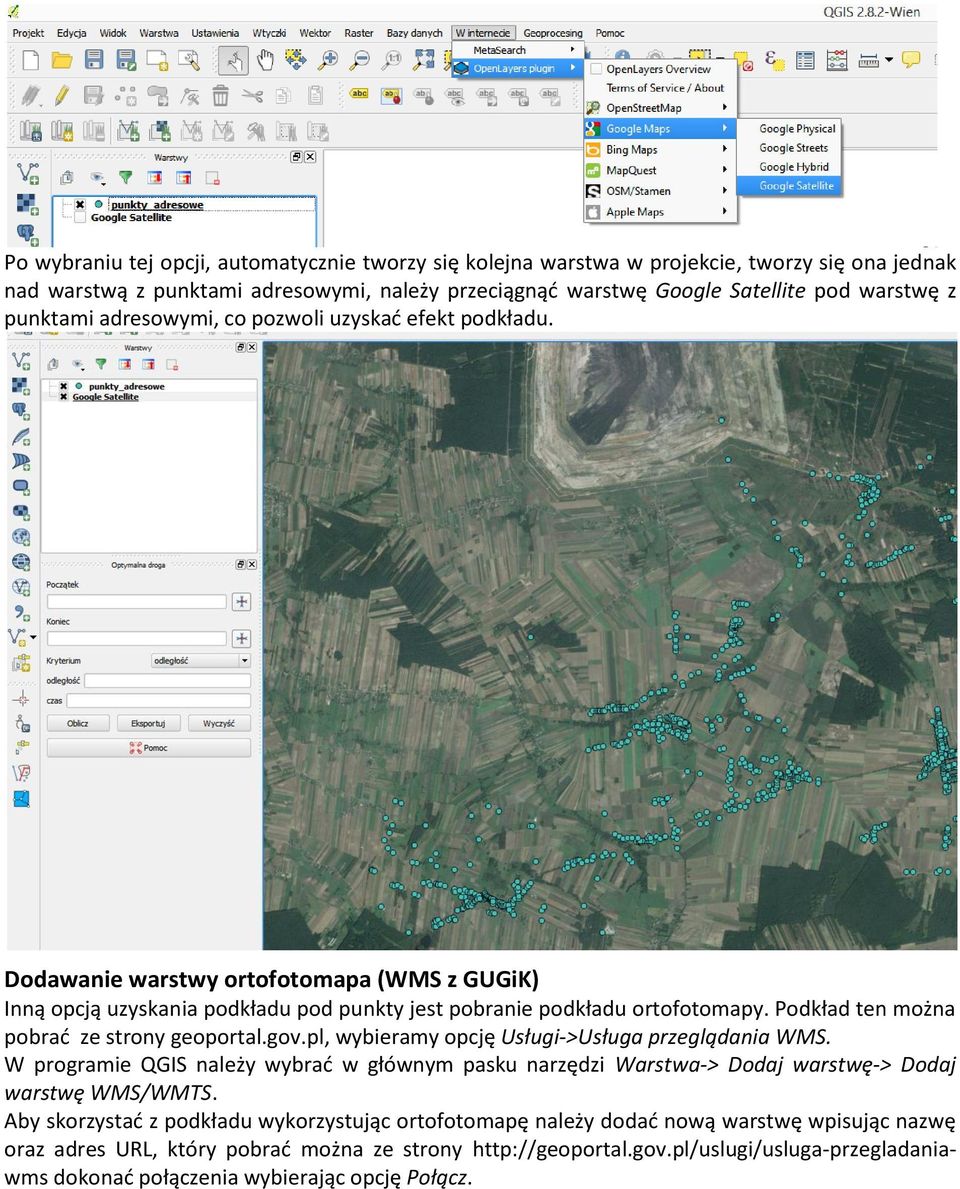Screen dimensions: 960x1189
Task: Click the Cut Features scissors icon
Action: pyautogui.click(x=252, y=96)
